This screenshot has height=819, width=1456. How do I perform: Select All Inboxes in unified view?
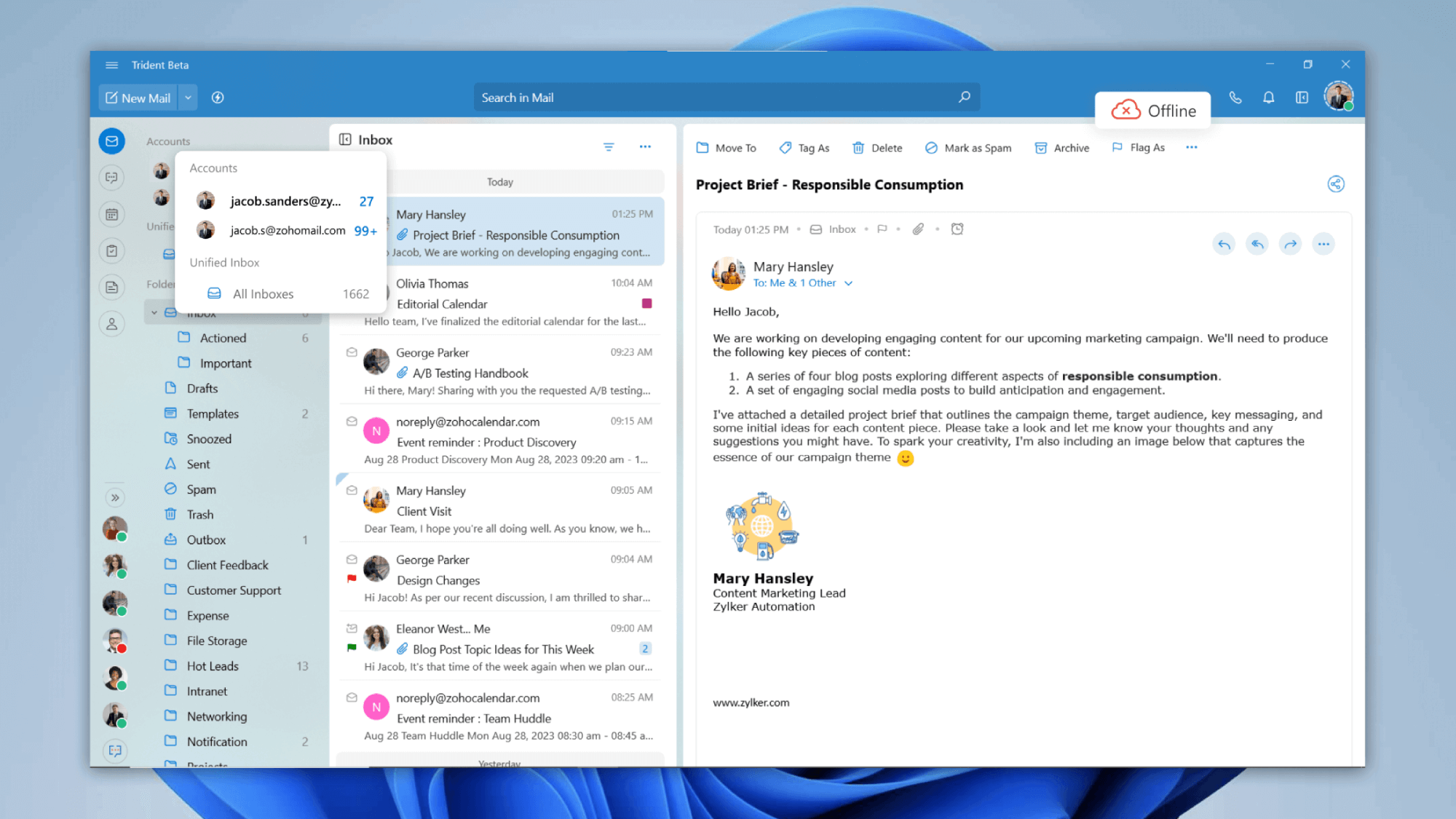262,293
